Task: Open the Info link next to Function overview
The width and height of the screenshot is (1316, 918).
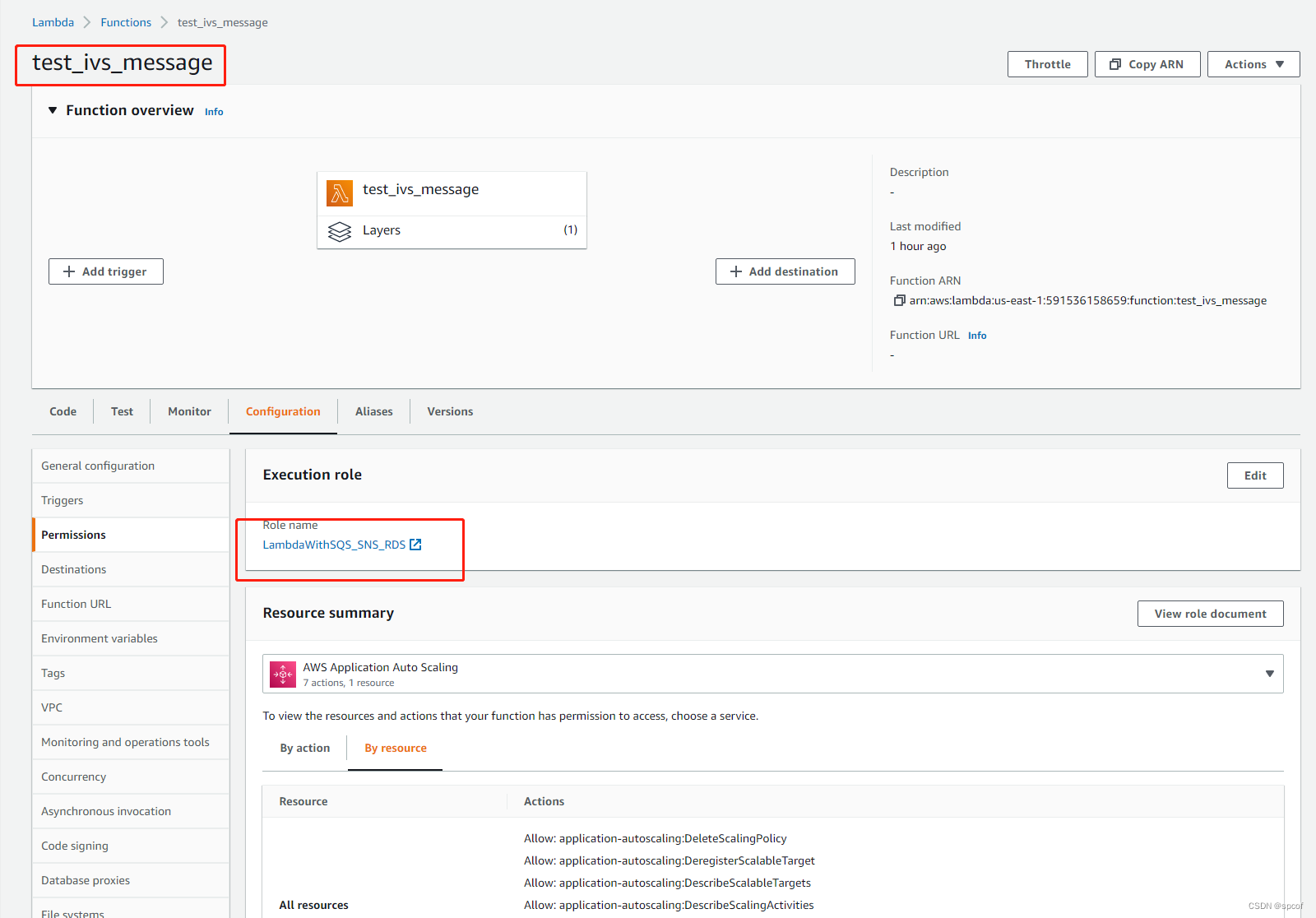Action: click(214, 112)
